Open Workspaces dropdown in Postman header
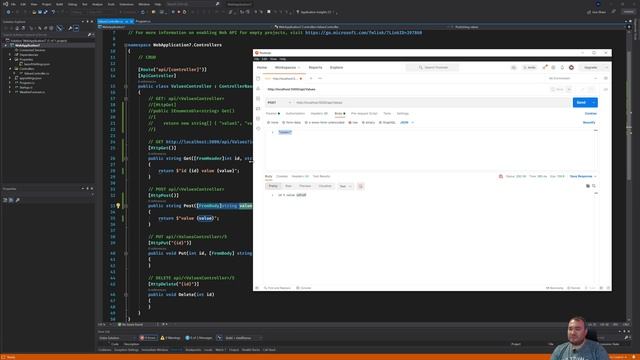640x360 pixels. (x=287, y=67)
